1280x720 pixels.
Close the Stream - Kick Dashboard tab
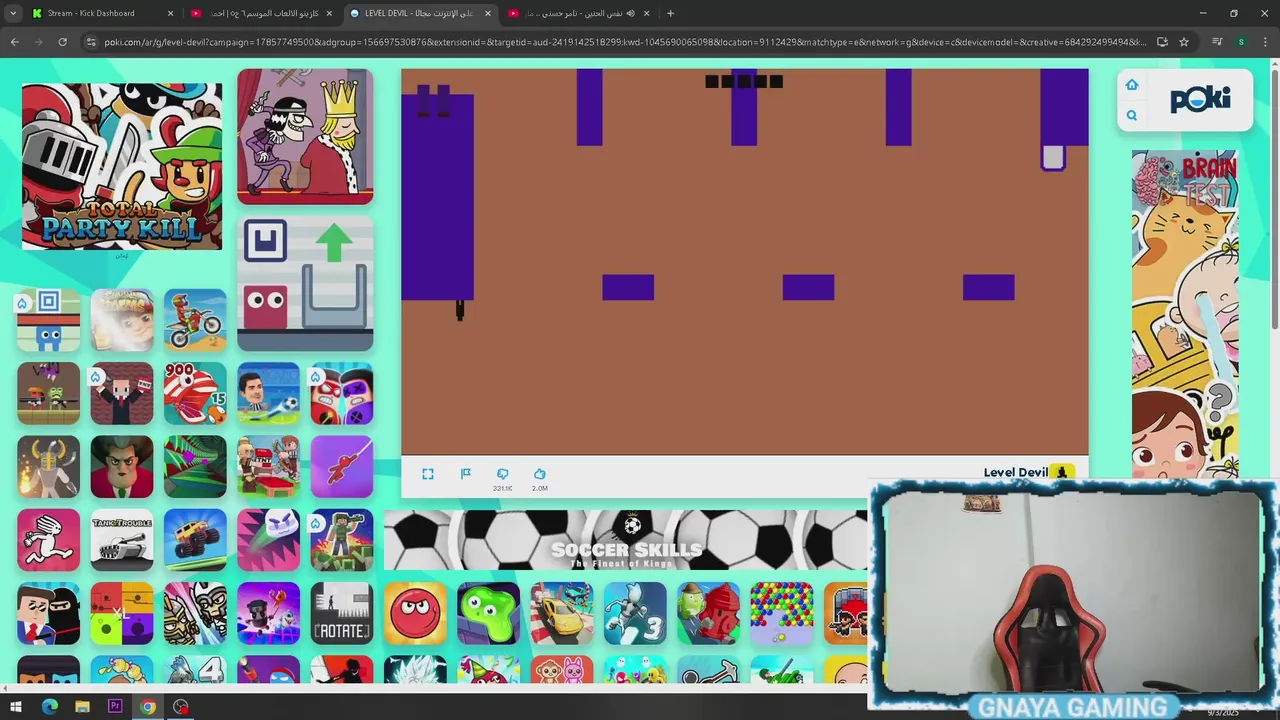point(170,13)
